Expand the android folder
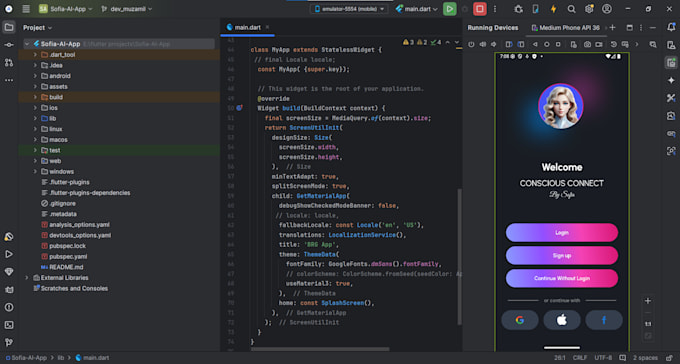This screenshot has width=680, height=364. pos(35,76)
